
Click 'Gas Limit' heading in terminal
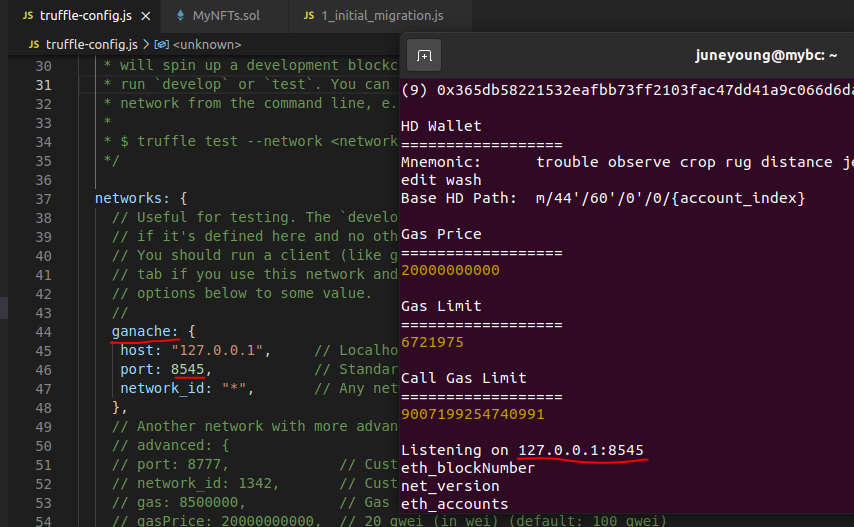click(x=441, y=306)
